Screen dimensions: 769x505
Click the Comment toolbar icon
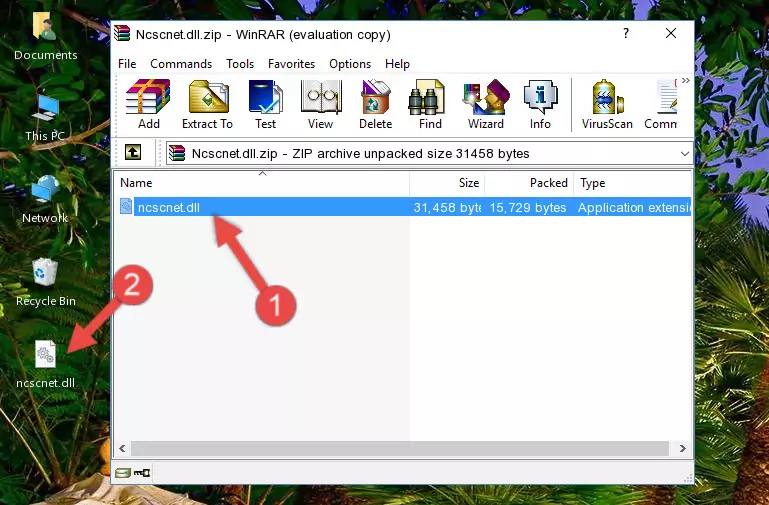pos(661,104)
